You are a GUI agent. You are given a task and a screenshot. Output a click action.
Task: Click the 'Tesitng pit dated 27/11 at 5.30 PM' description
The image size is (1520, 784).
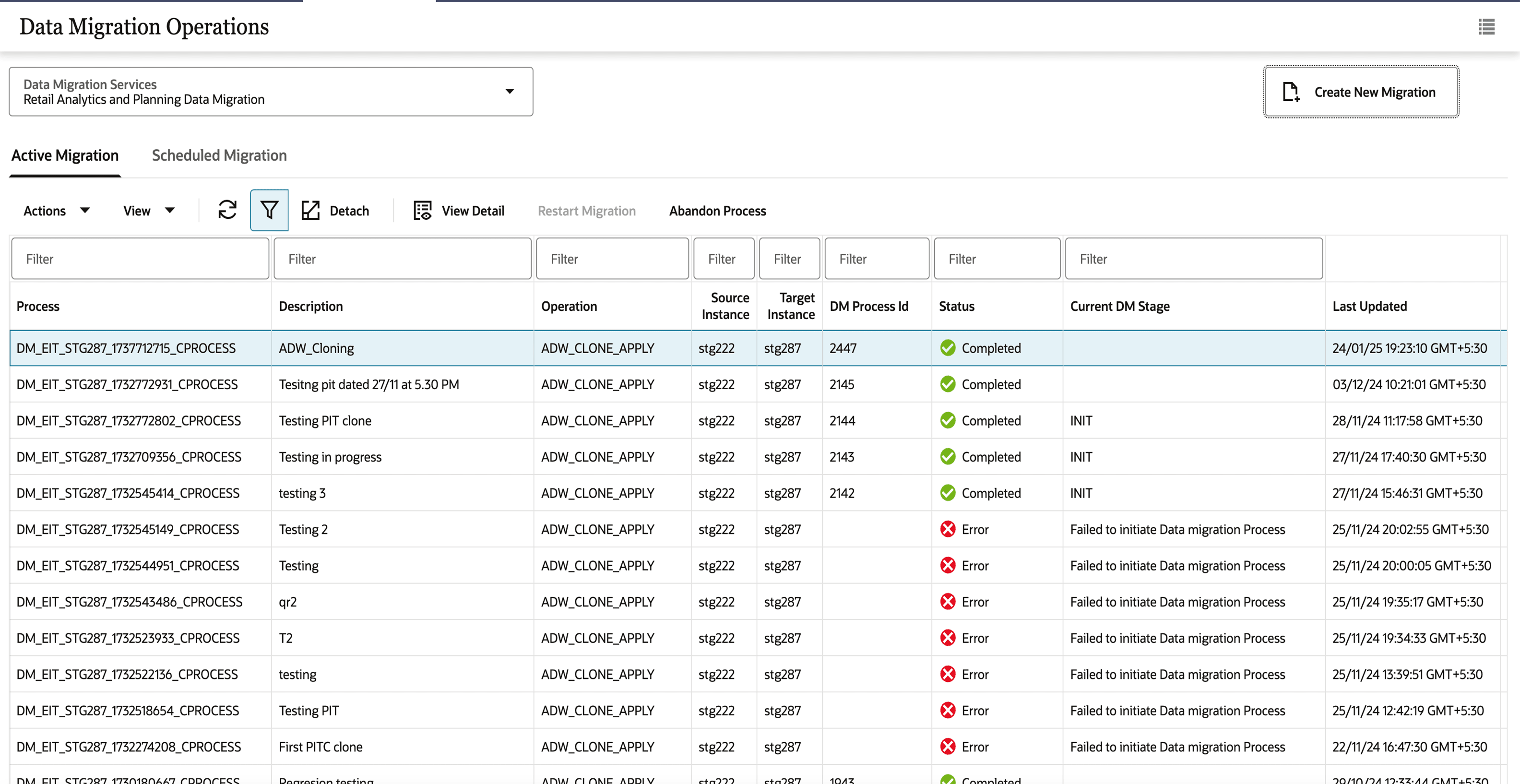tap(369, 384)
